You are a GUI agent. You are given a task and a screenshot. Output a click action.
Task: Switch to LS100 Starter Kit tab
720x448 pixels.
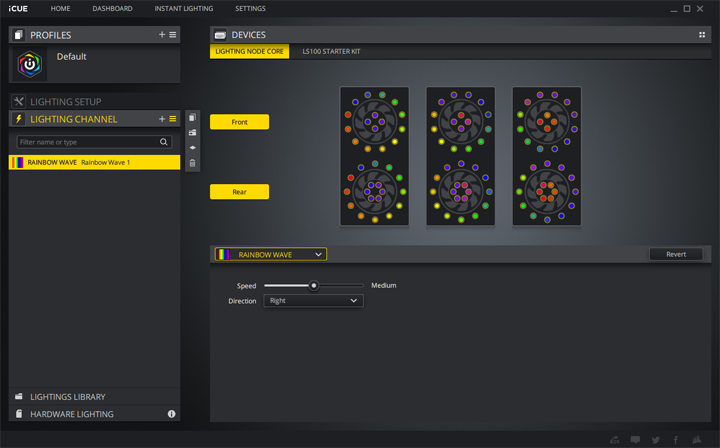point(330,52)
